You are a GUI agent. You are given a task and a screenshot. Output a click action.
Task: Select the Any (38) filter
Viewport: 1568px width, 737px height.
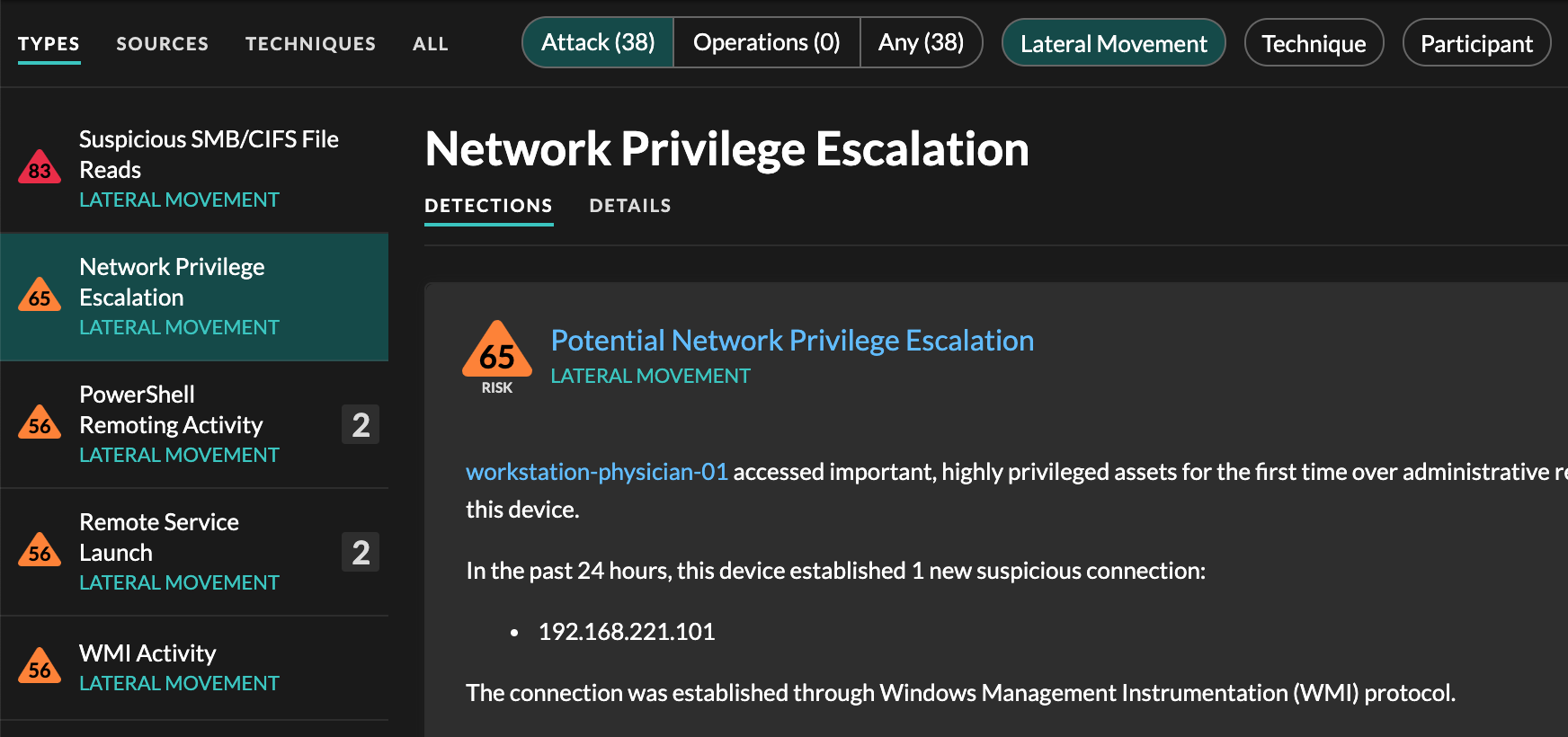[921, 42]
